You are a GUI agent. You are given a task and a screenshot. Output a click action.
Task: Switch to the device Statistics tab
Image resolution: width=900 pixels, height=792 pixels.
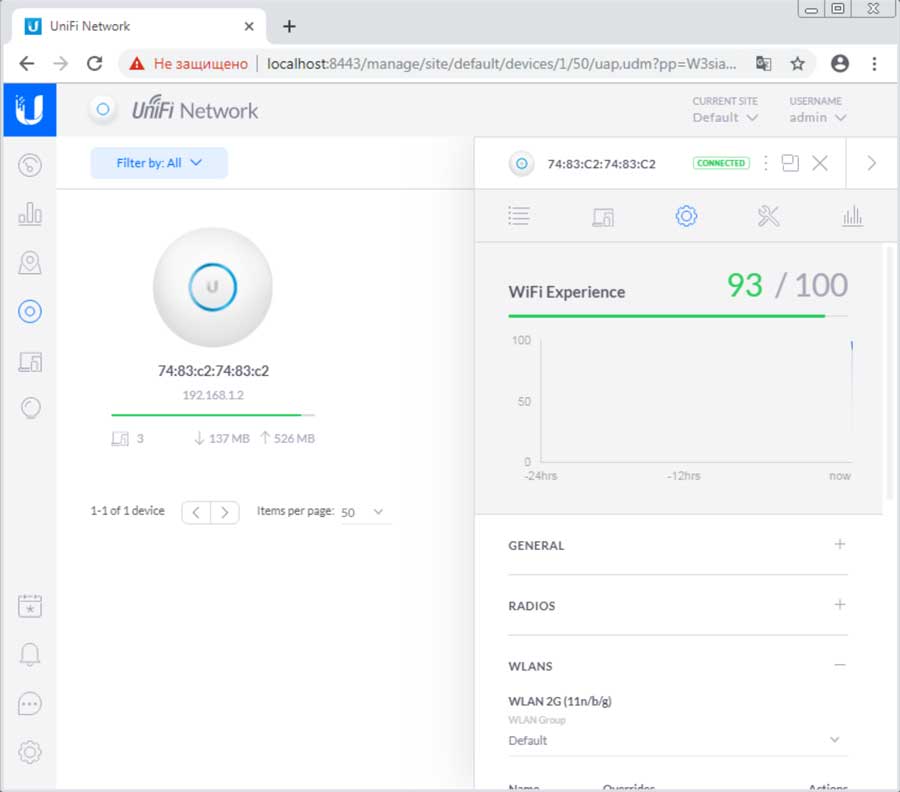(852, 216)
